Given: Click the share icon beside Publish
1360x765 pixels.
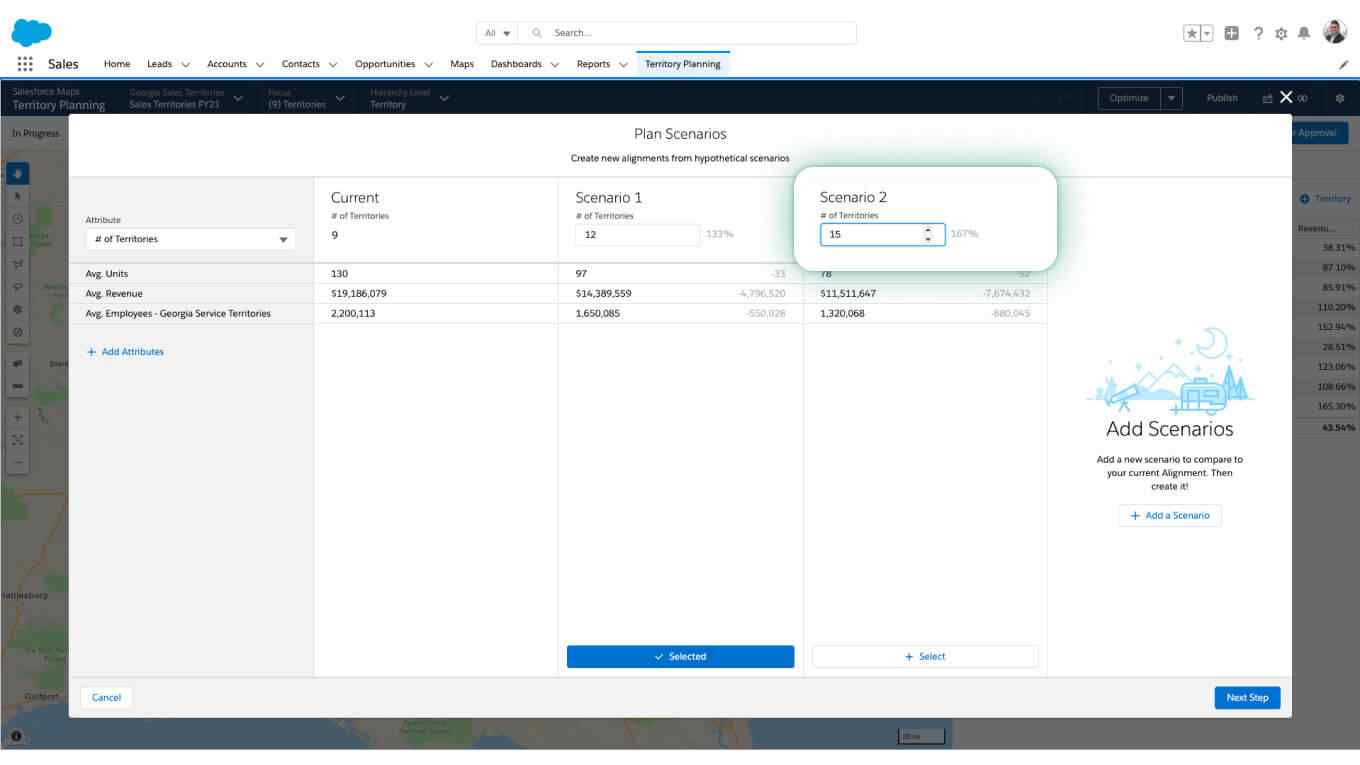Looking at the screenshot, I should coord(1267,98).
